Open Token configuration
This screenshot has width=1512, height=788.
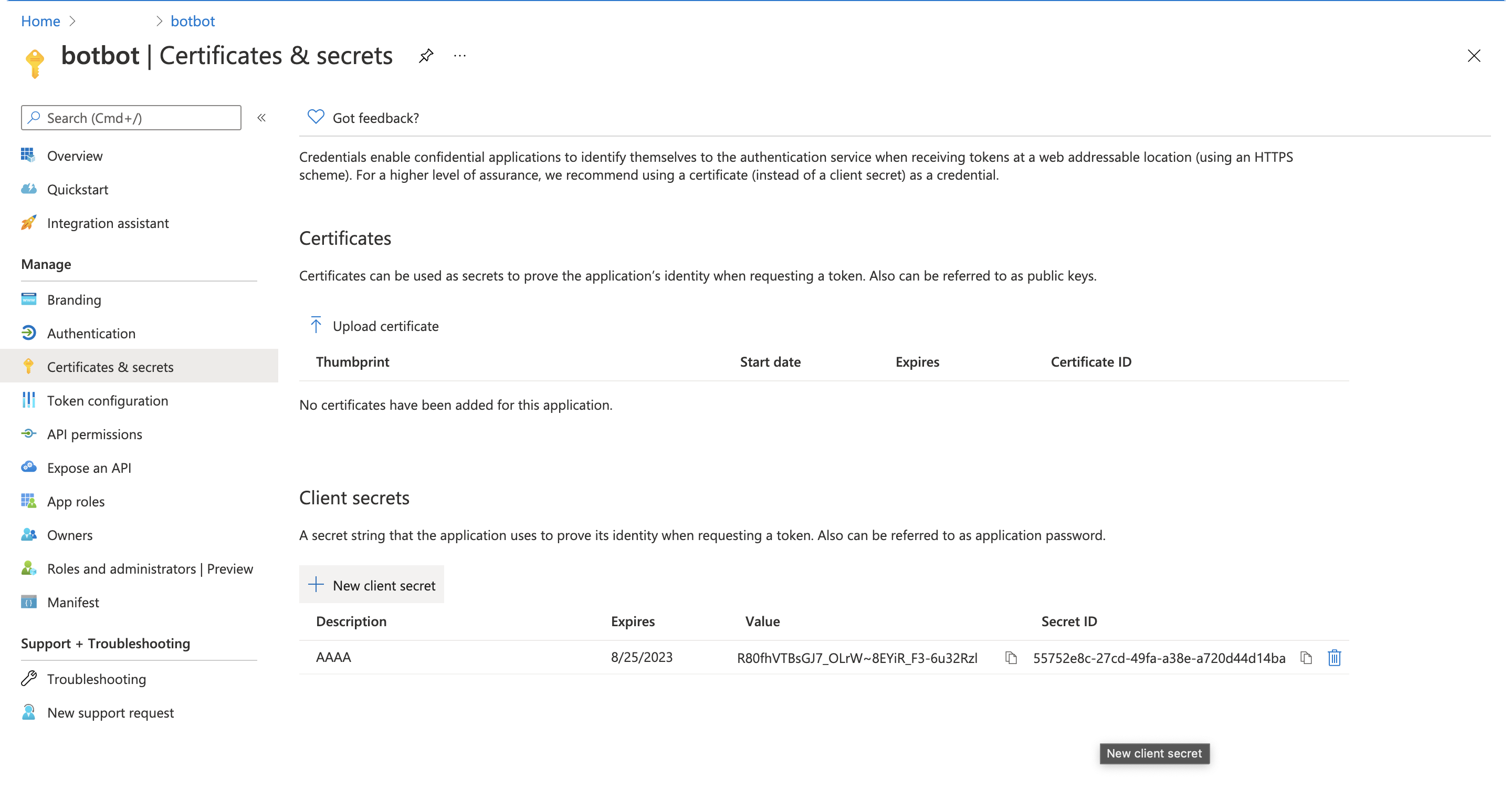tap(108, 400)
